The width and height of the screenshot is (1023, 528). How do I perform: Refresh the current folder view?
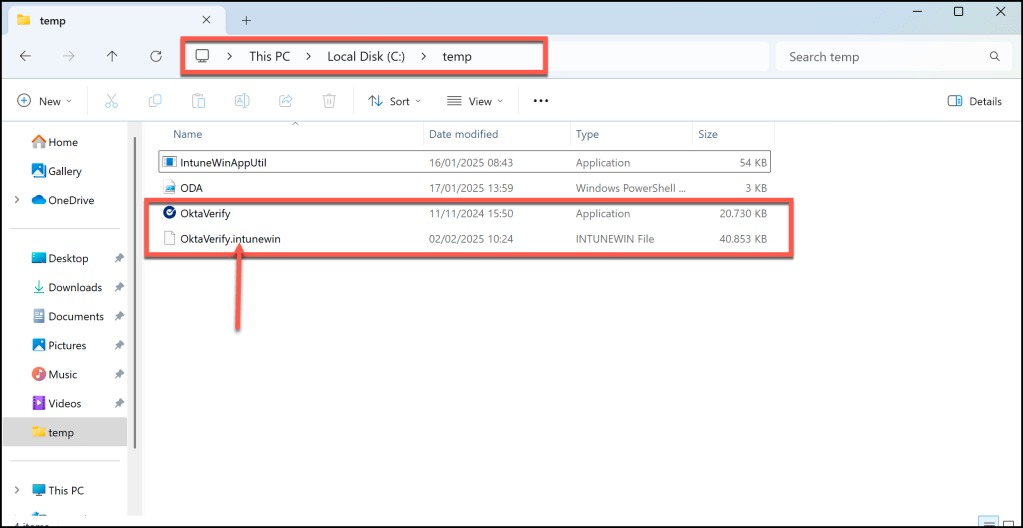156,57
